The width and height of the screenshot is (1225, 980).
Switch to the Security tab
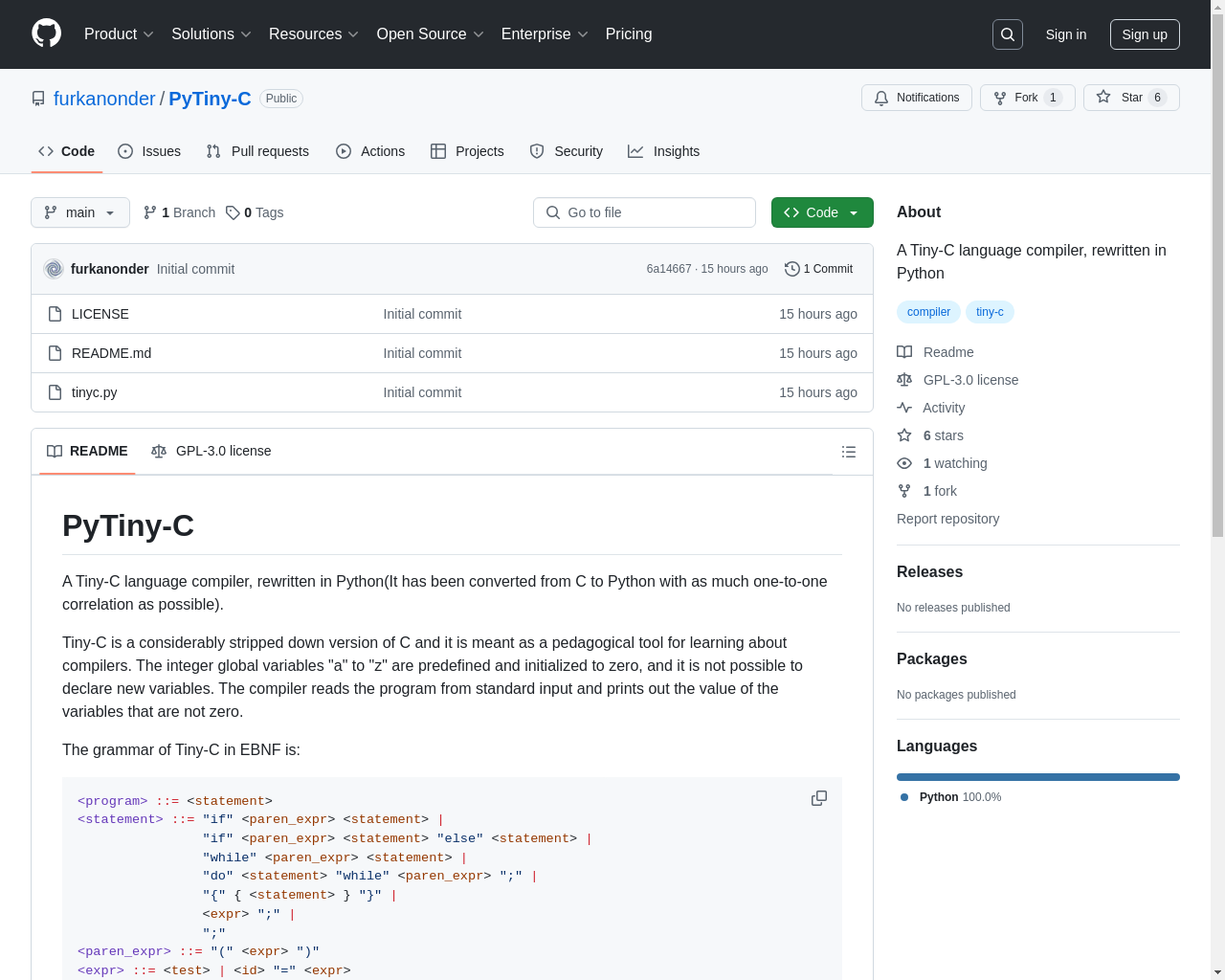click(x=567, y=151)
